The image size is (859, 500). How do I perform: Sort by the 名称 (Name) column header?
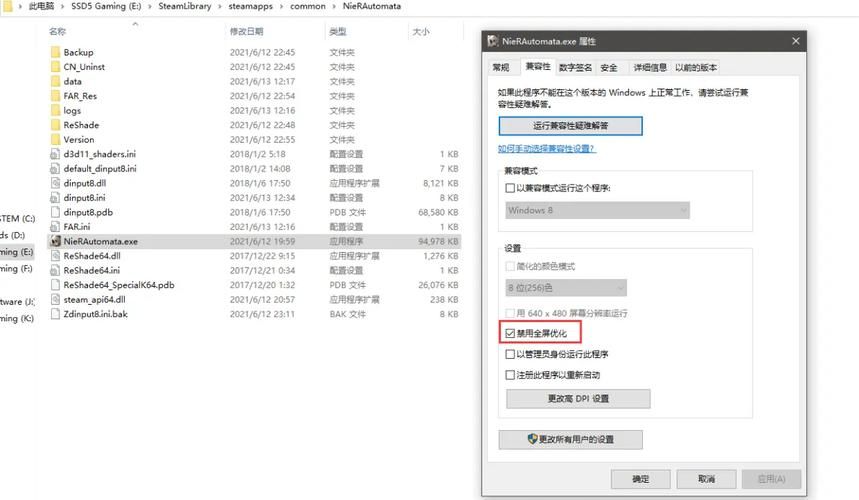tap(58, 32)
